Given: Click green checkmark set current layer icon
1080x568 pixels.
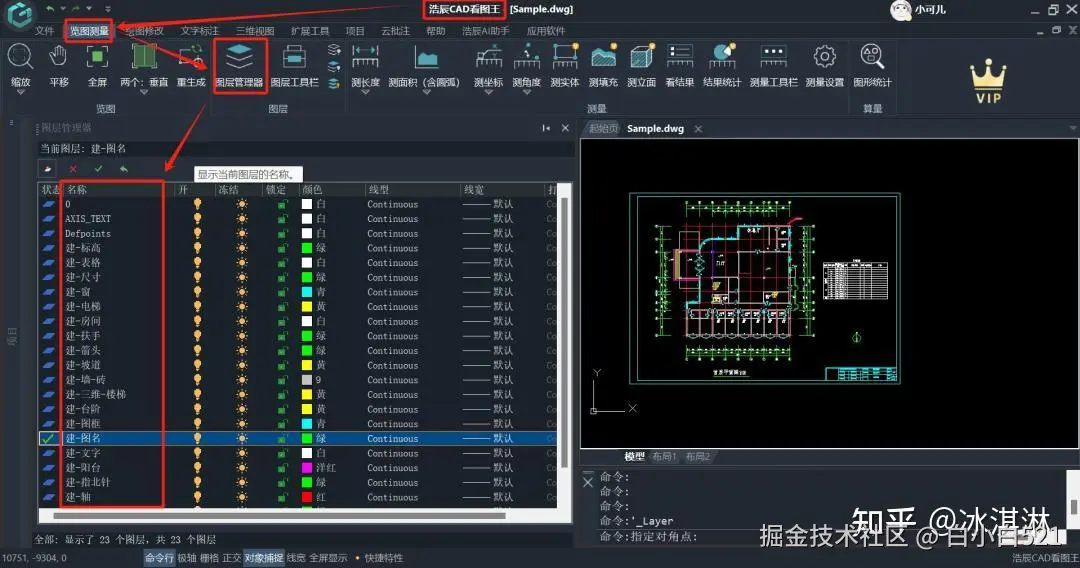Looking at the screenshot, I should tap(98, 169).
